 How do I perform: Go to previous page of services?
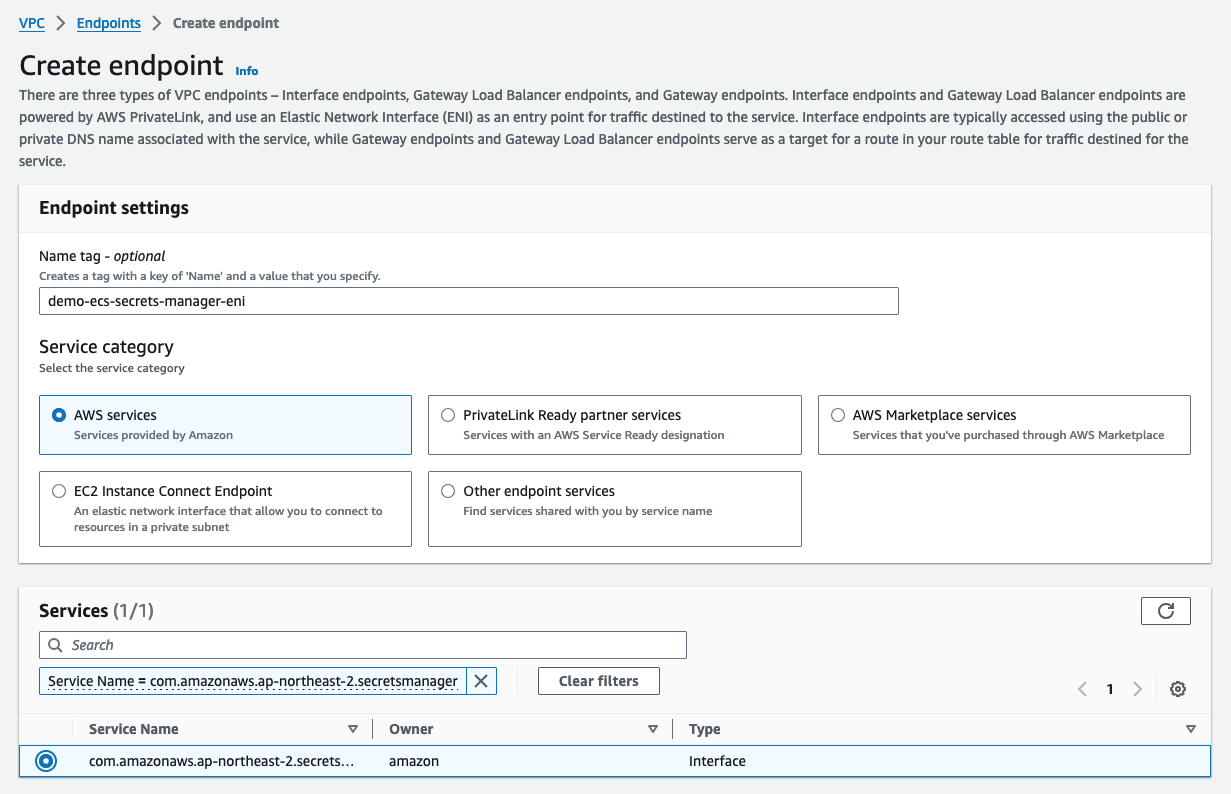pos(1082,689)
